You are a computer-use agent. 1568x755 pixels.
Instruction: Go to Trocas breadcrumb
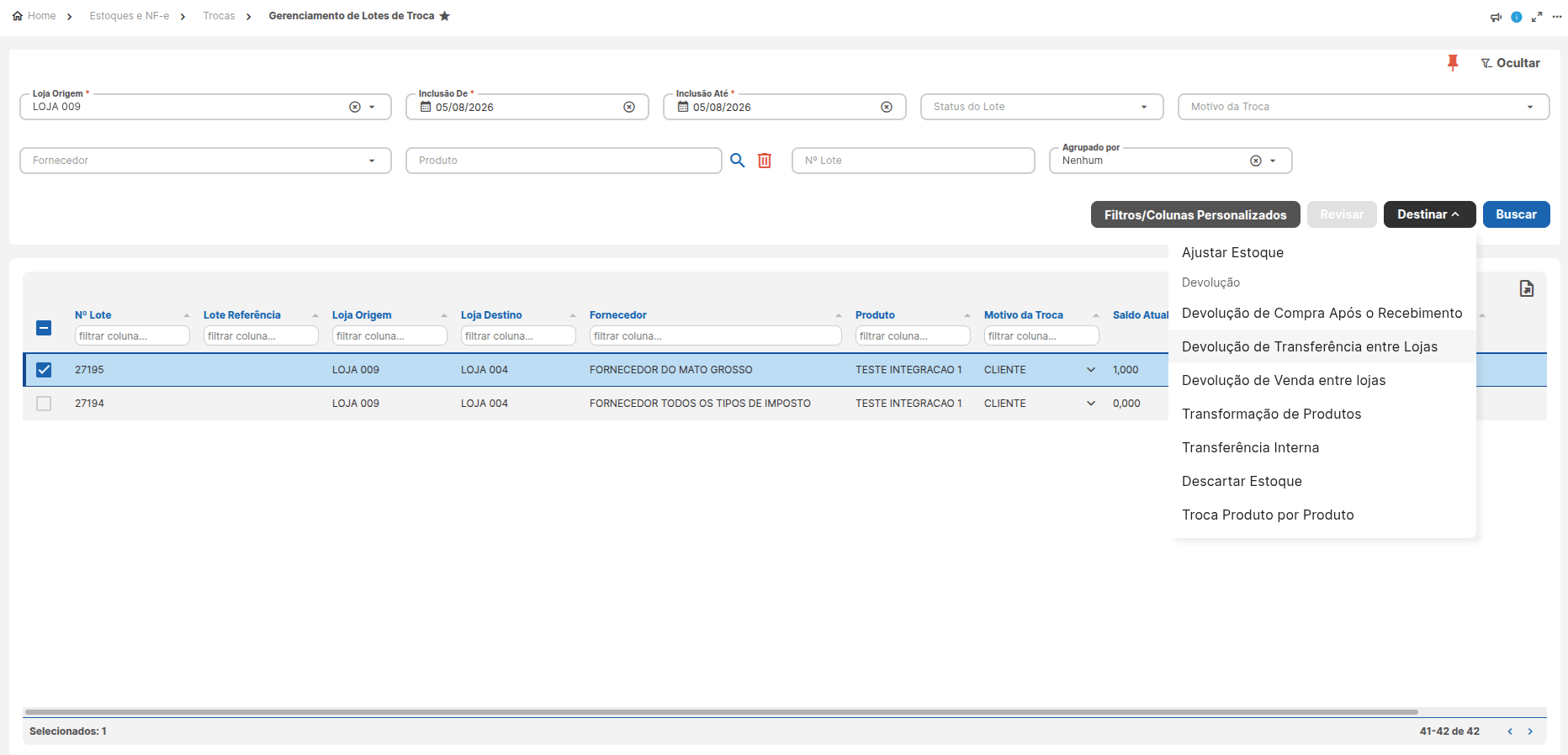pos(219,16)
